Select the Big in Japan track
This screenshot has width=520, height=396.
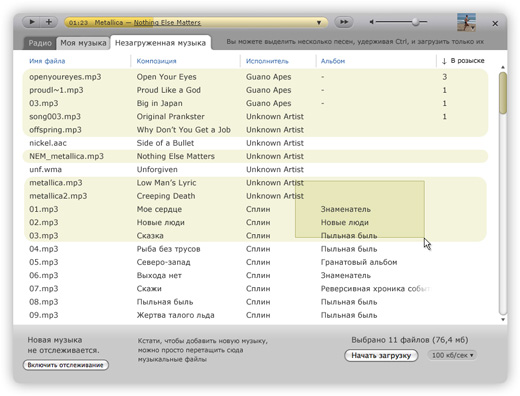tap(159, 103)
